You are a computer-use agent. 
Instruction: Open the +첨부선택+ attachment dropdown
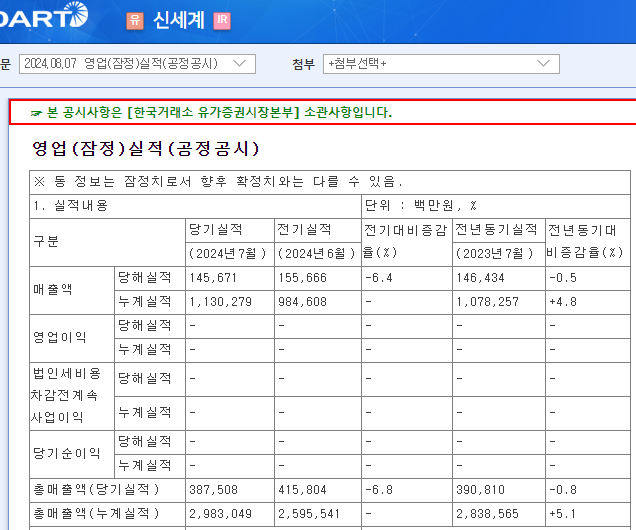click(x=441, y=64)
